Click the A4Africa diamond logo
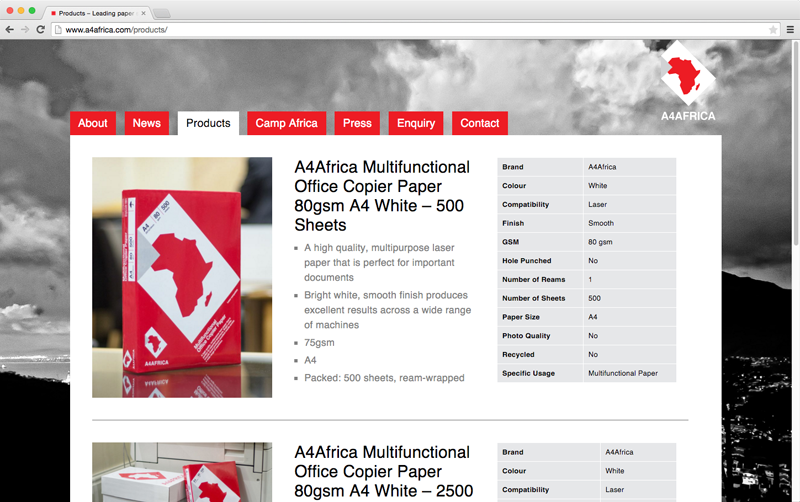This screenshot has height=502, width=800. pos(687,74)
